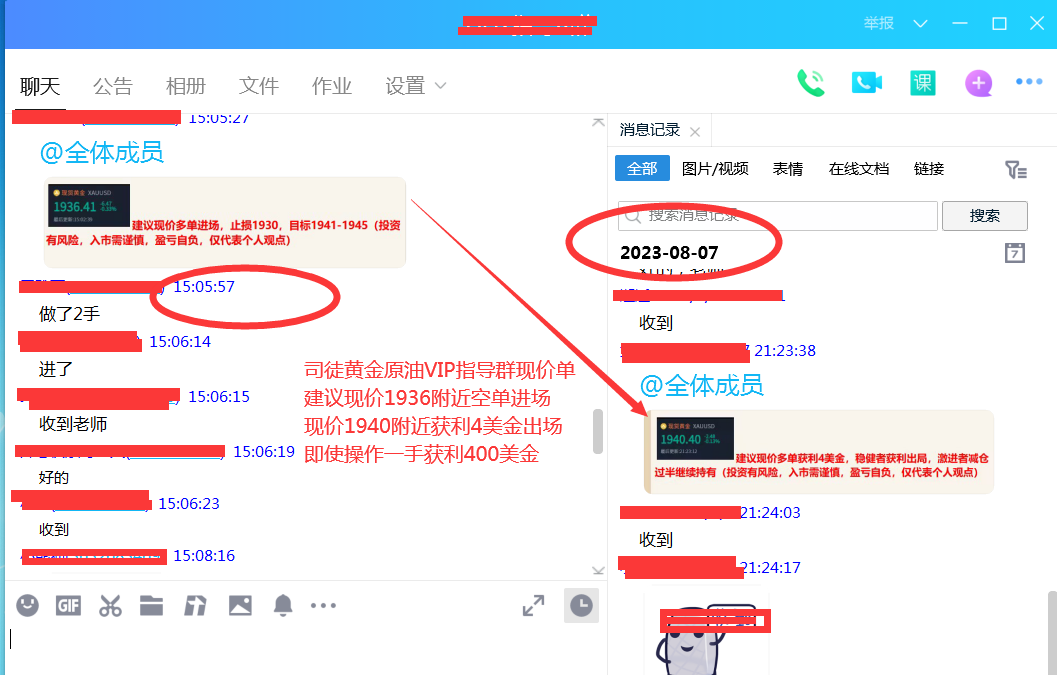The height and width of the screenshot is (675, 1057).
Task: Jump to top of chat arrow
Action: click(598, 122)
